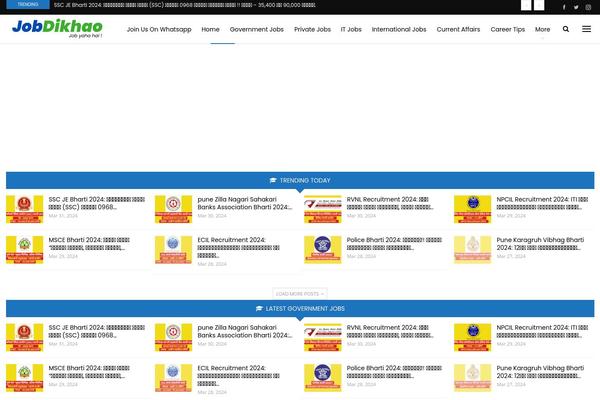Open the Current Affairs menu
The image size is (600, 400).
click(x=458, y=29)
